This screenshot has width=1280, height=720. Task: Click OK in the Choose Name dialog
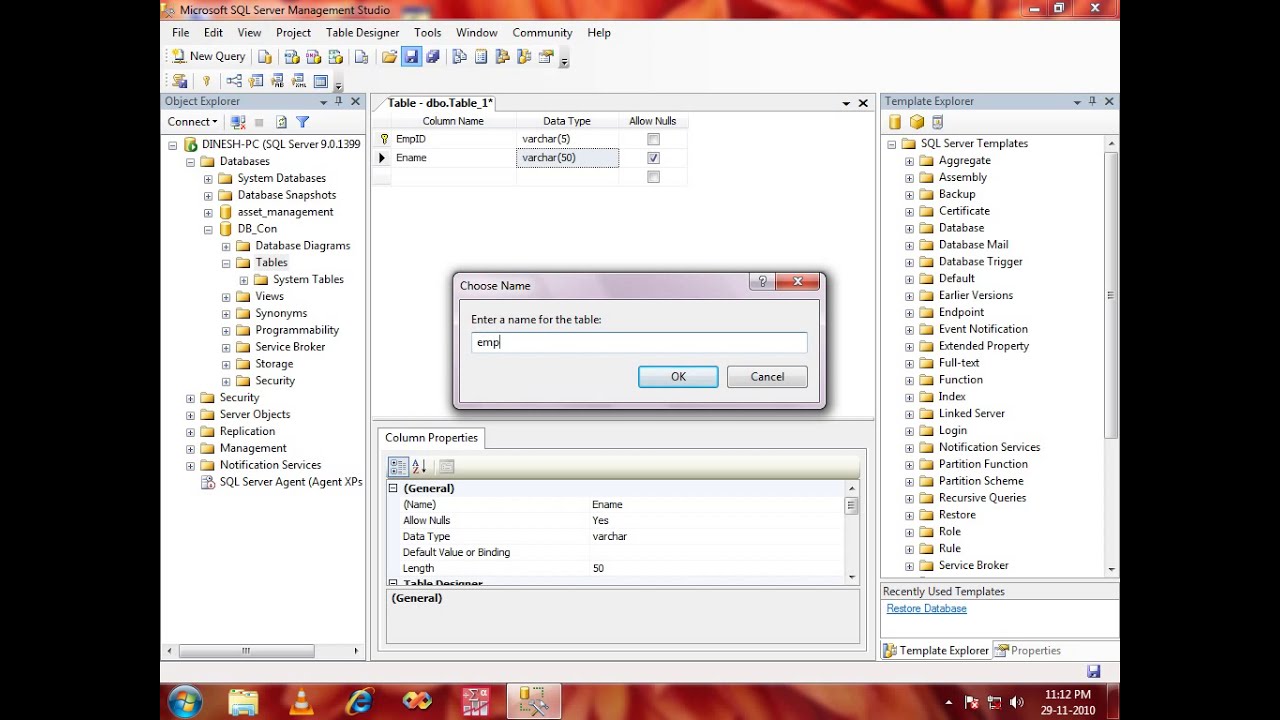click(678, 377)
